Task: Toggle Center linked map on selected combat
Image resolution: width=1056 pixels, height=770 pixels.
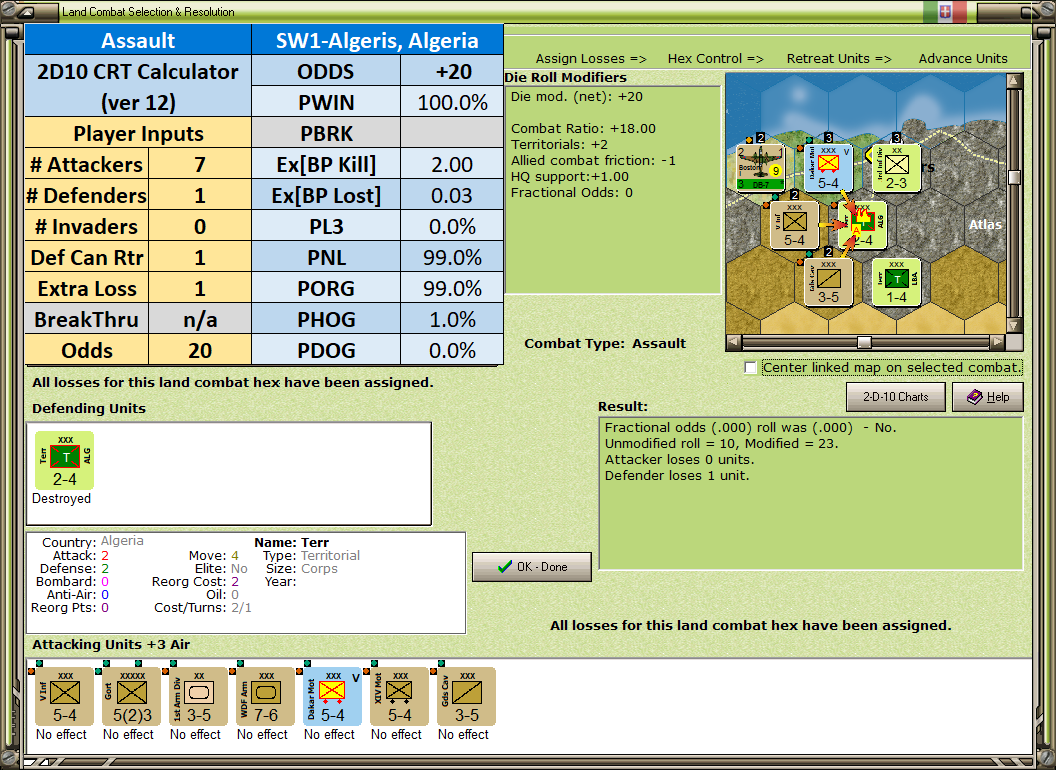Action: point(750,368)
